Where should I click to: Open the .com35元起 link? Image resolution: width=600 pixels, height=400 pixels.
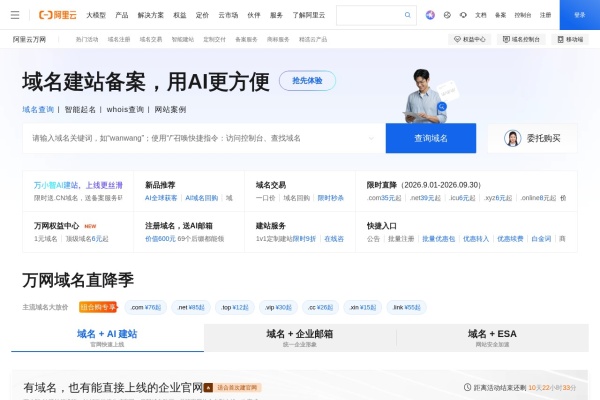tap(384, 198)
